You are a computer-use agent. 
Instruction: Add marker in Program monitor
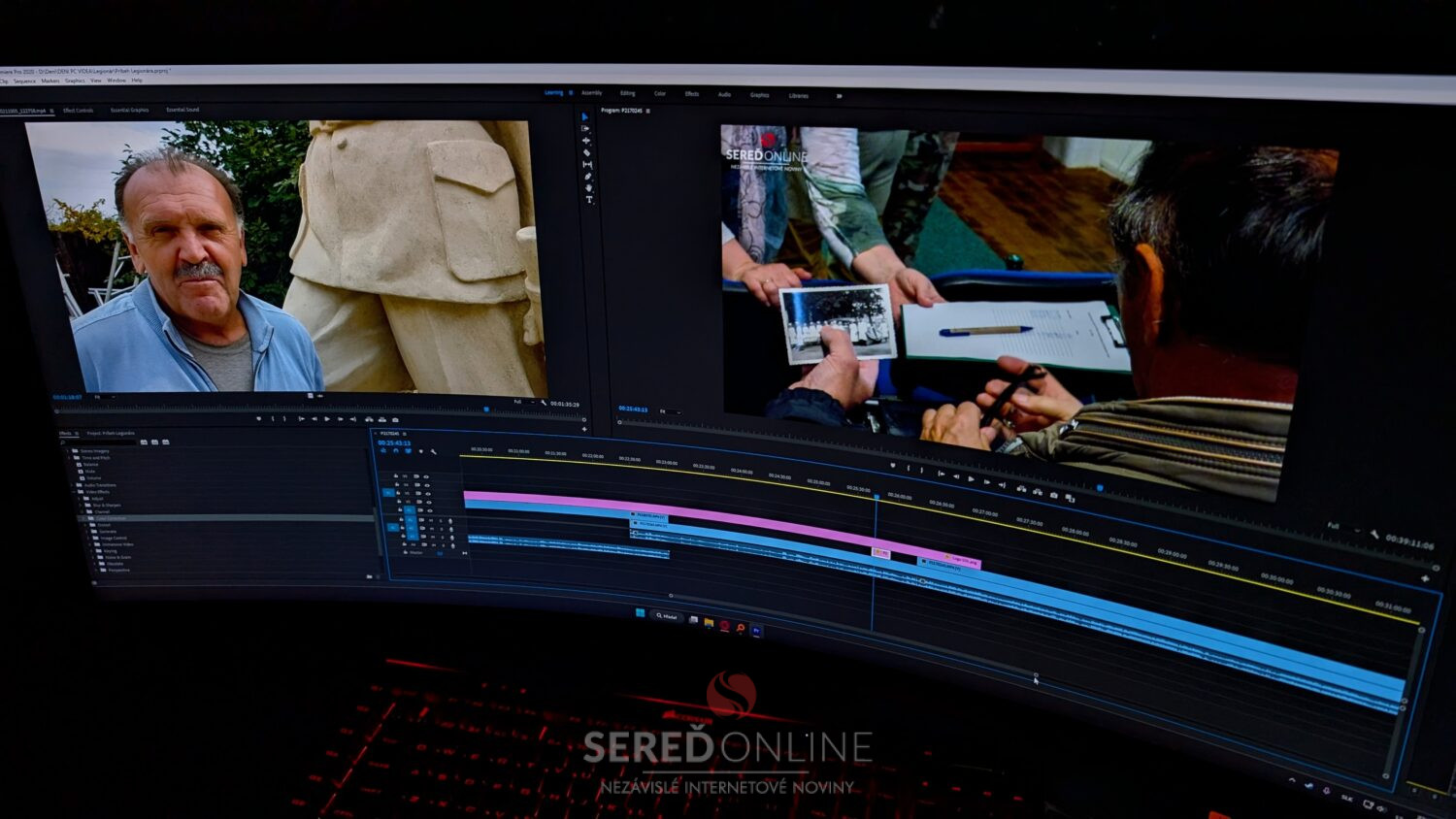[892, 465]
